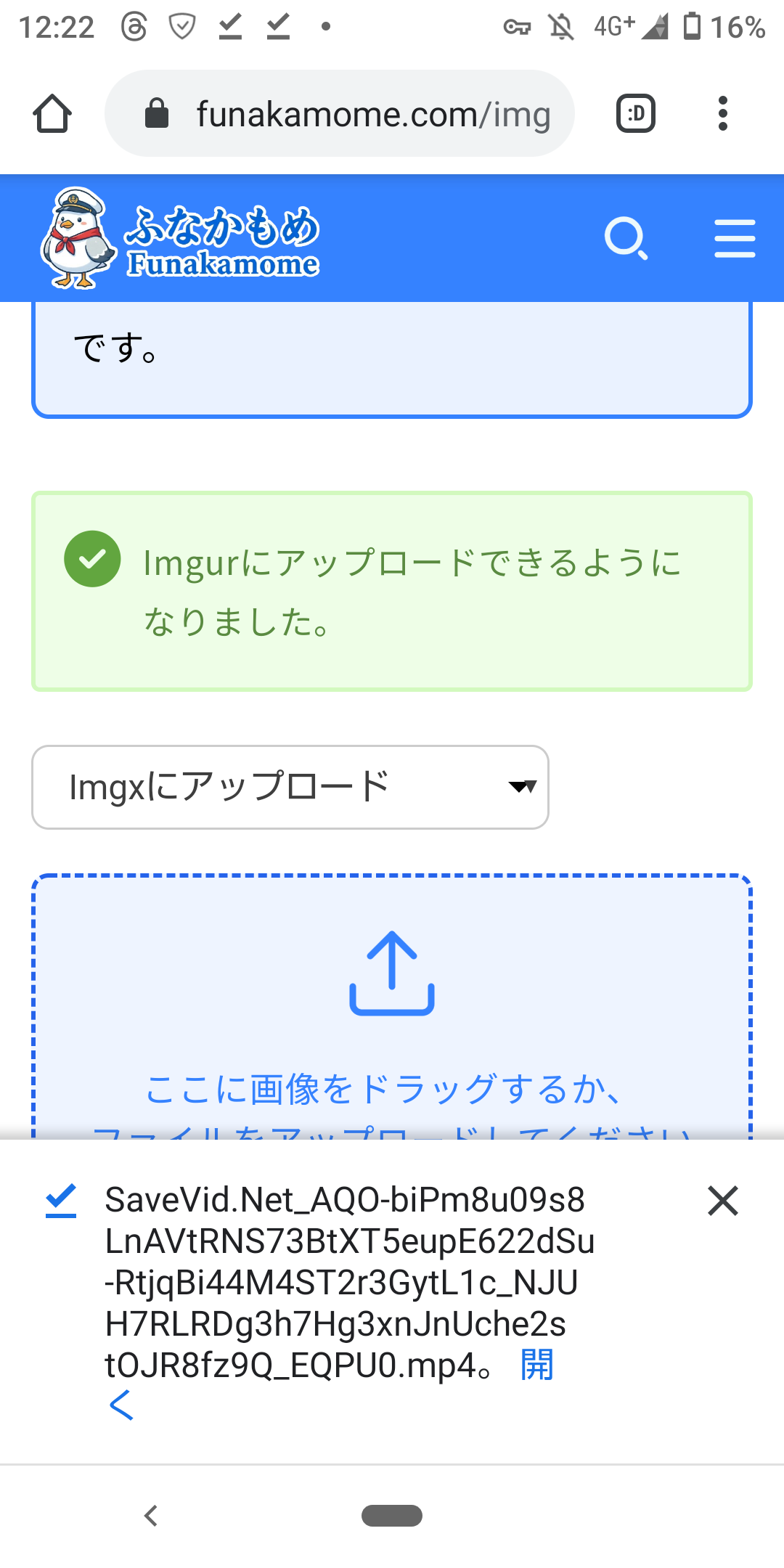Tap the upload arrow icon
This screenshot has width=784, height=1568.
click(x=392, y=973)
